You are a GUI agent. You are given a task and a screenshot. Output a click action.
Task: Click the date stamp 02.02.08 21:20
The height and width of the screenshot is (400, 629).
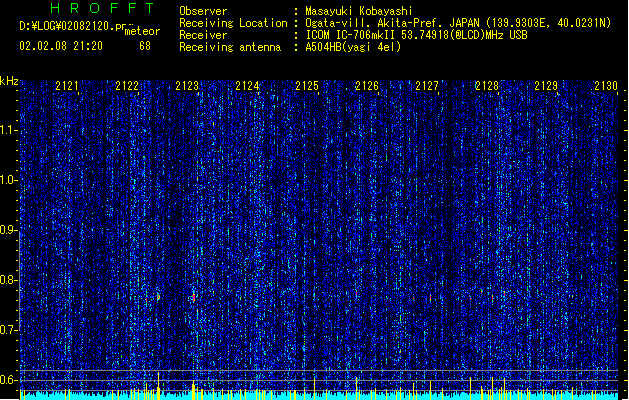pos(61,46)
